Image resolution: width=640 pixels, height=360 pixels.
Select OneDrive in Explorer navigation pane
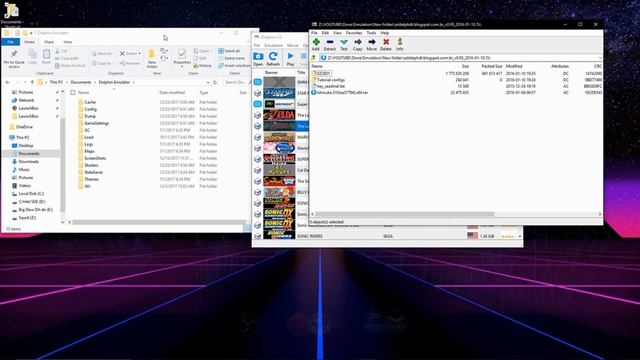pos(24,127)
